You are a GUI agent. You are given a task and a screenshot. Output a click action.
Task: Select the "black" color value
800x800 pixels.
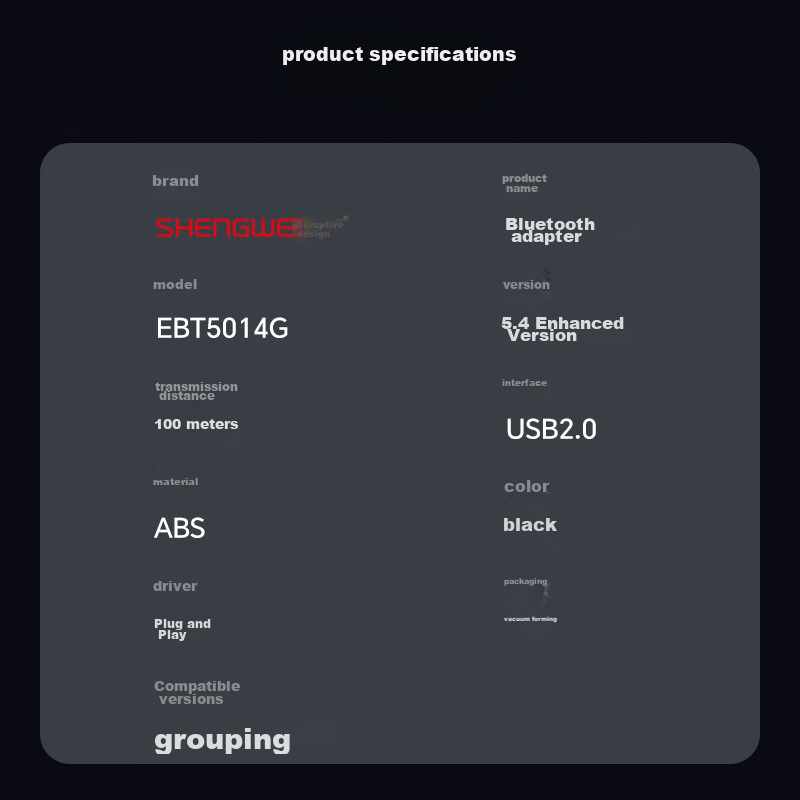(529, 525)
